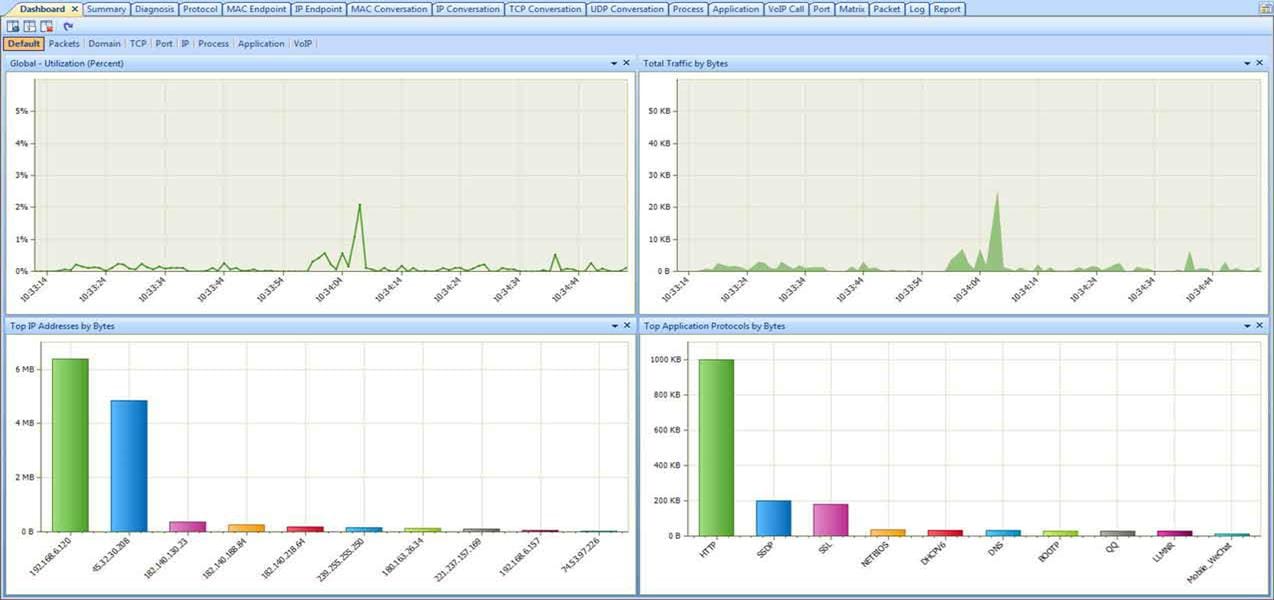
Task: Switch to the Diagnosis tab
Action: pos(154,9)
